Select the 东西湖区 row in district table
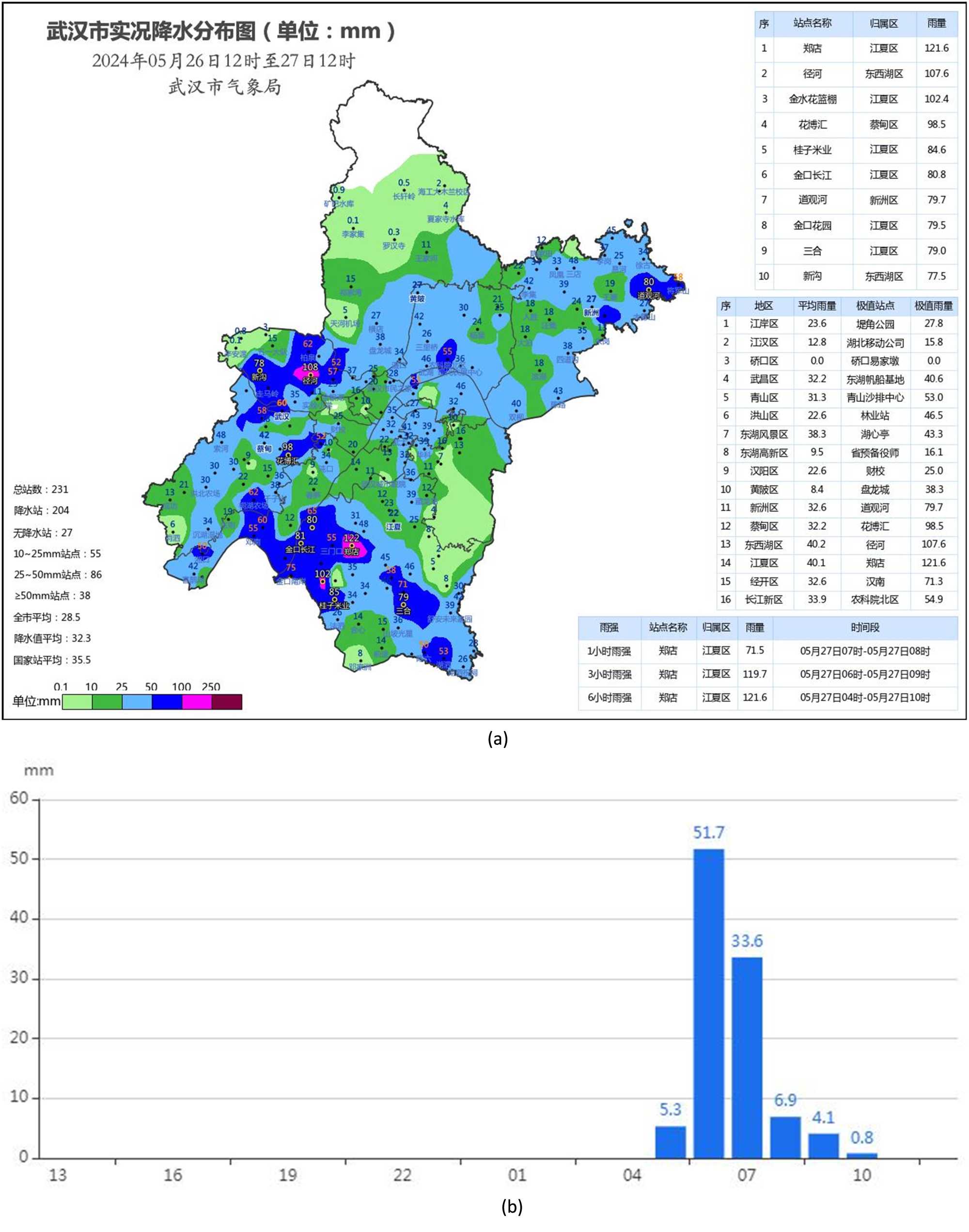Viewport: 969px width, 1232px height. (763, 545)
